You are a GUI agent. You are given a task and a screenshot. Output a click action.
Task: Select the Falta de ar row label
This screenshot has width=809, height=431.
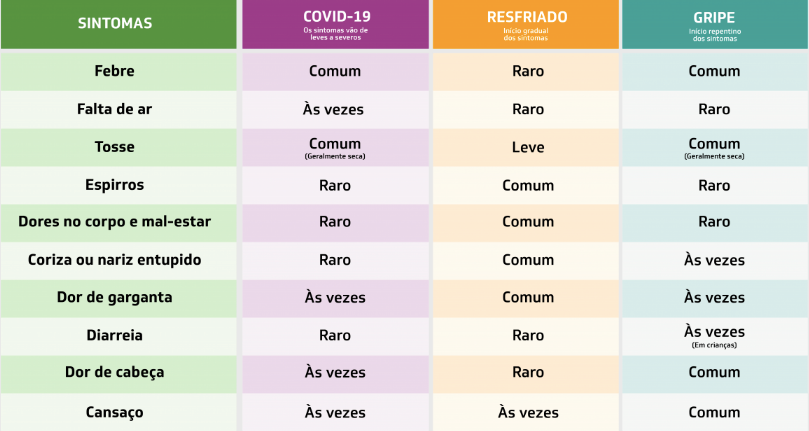[115, 109]
